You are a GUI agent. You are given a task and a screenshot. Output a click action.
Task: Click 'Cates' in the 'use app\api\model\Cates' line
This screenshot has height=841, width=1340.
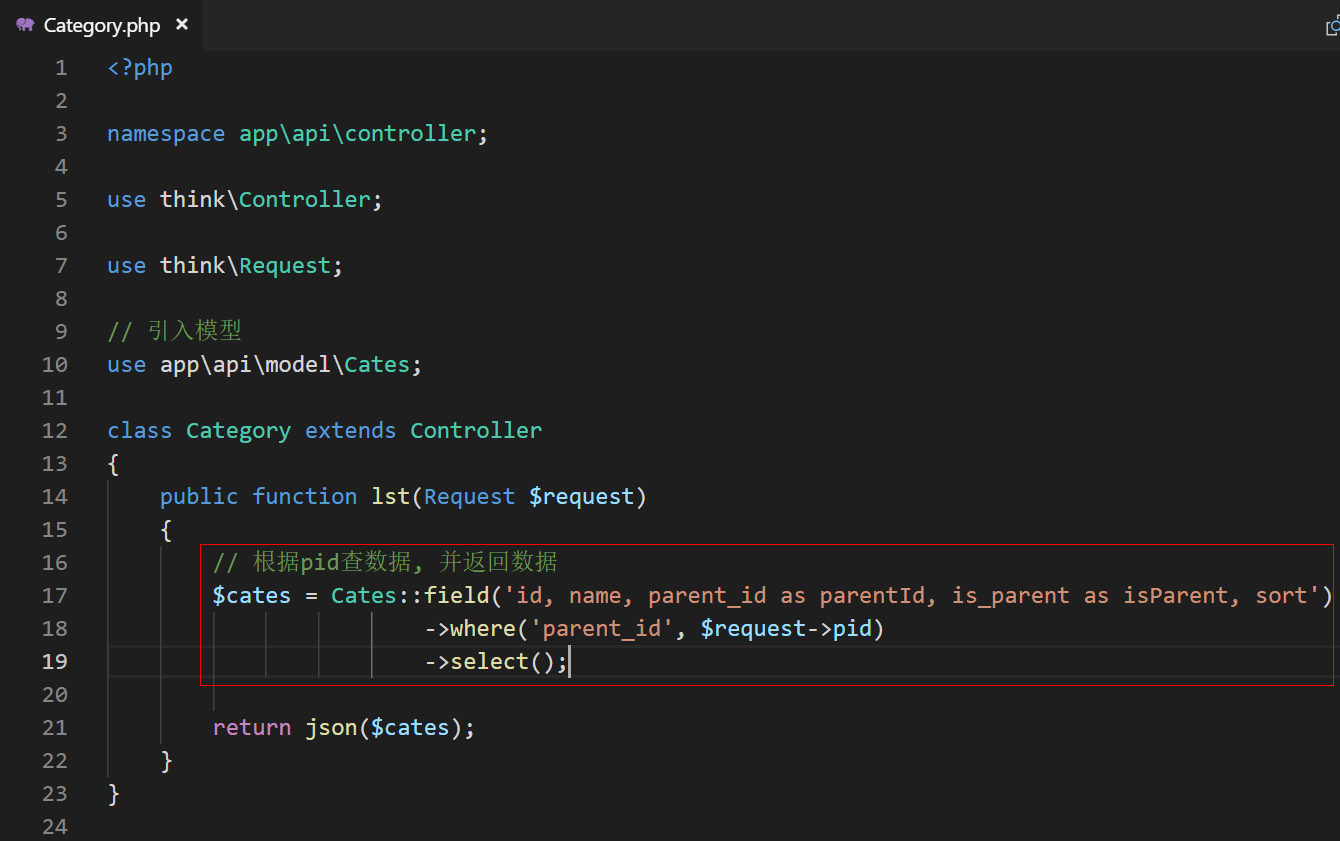(x=378, y=365)
